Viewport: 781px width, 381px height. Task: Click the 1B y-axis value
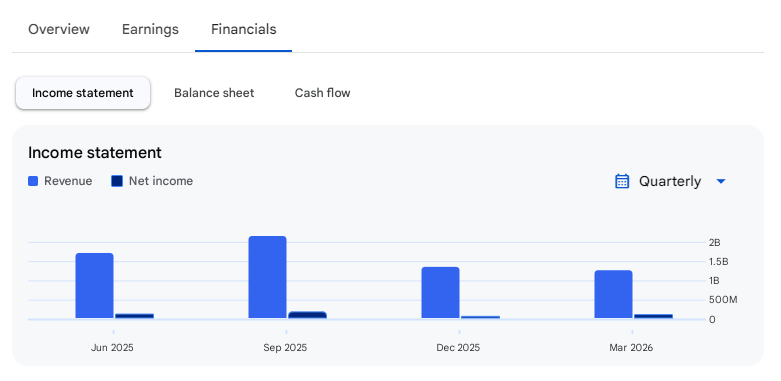714,281
